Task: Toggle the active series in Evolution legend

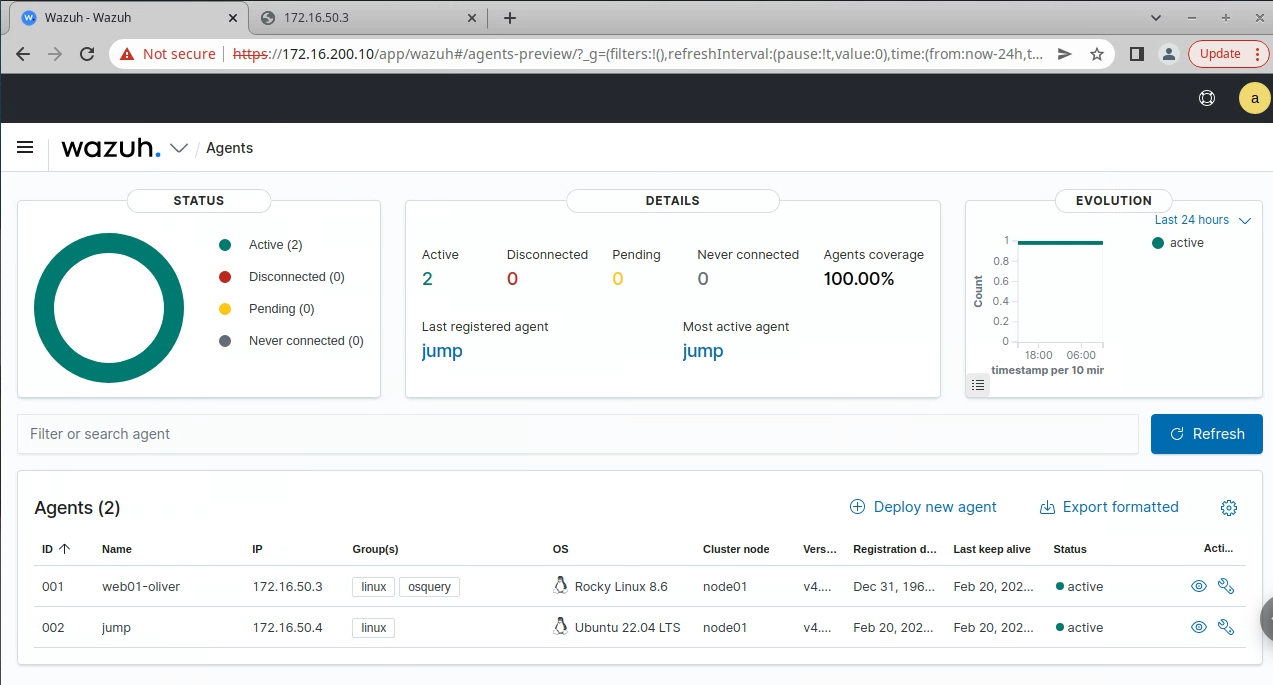Action: click(1178, 243)
